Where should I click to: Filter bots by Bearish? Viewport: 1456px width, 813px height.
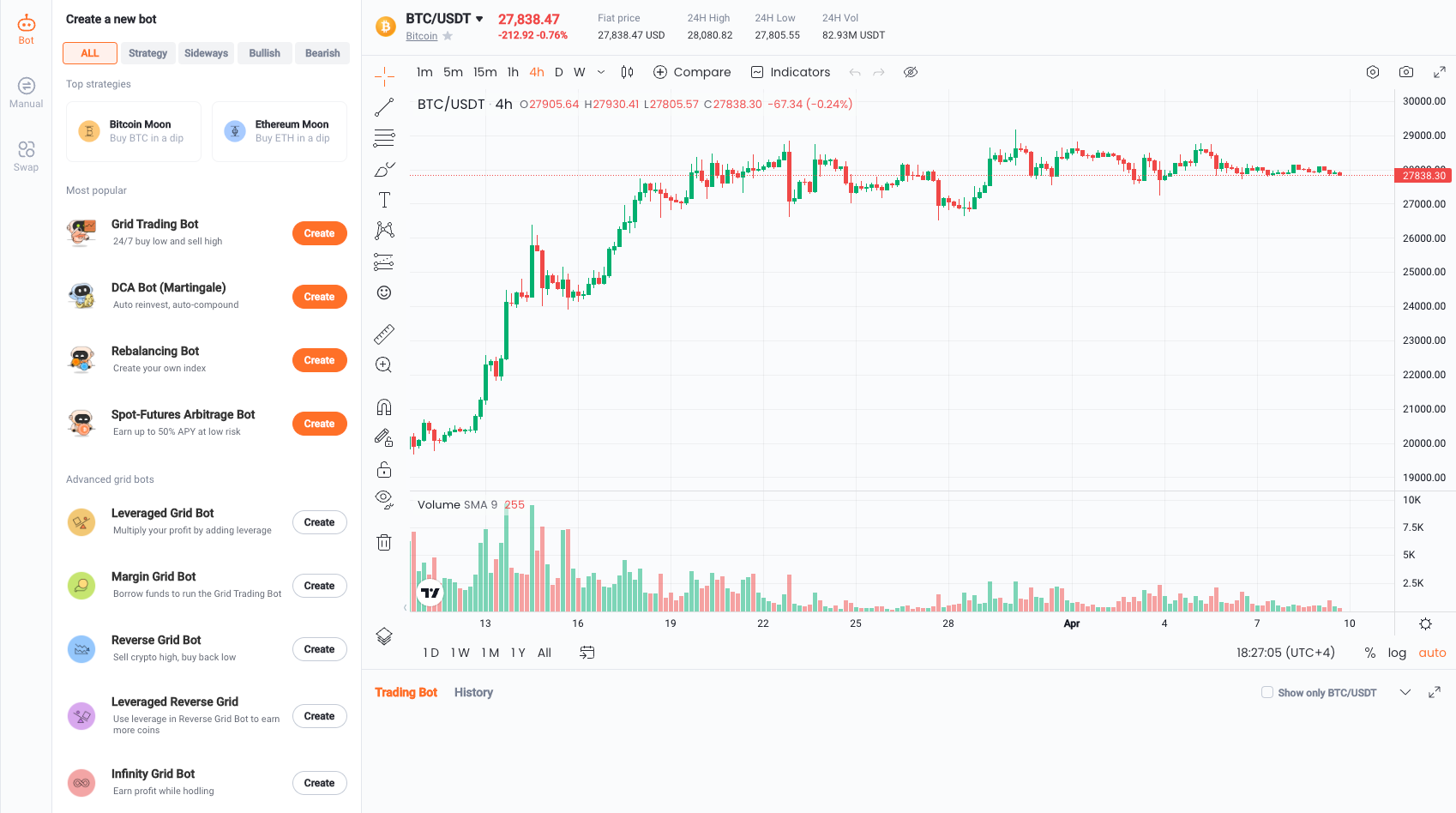point(322,53)
